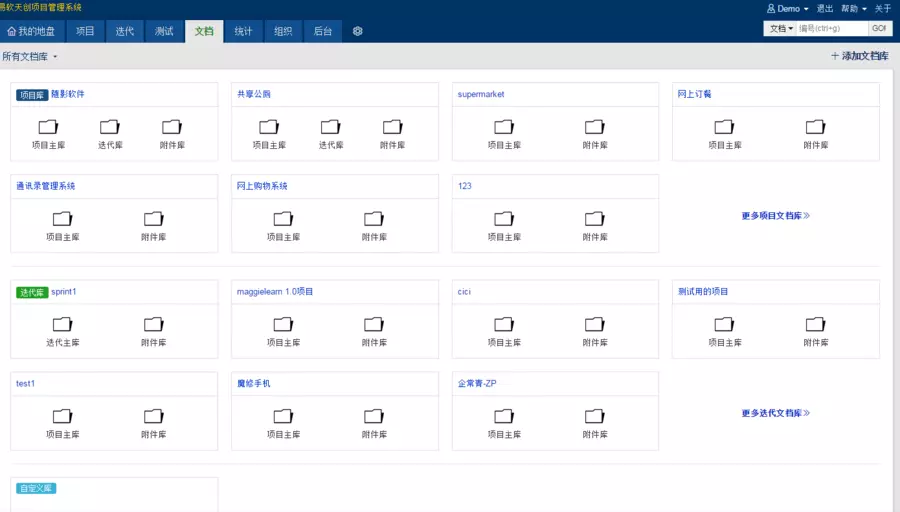Open 迭代库 folder under 共享公寓

pos(331,133)
